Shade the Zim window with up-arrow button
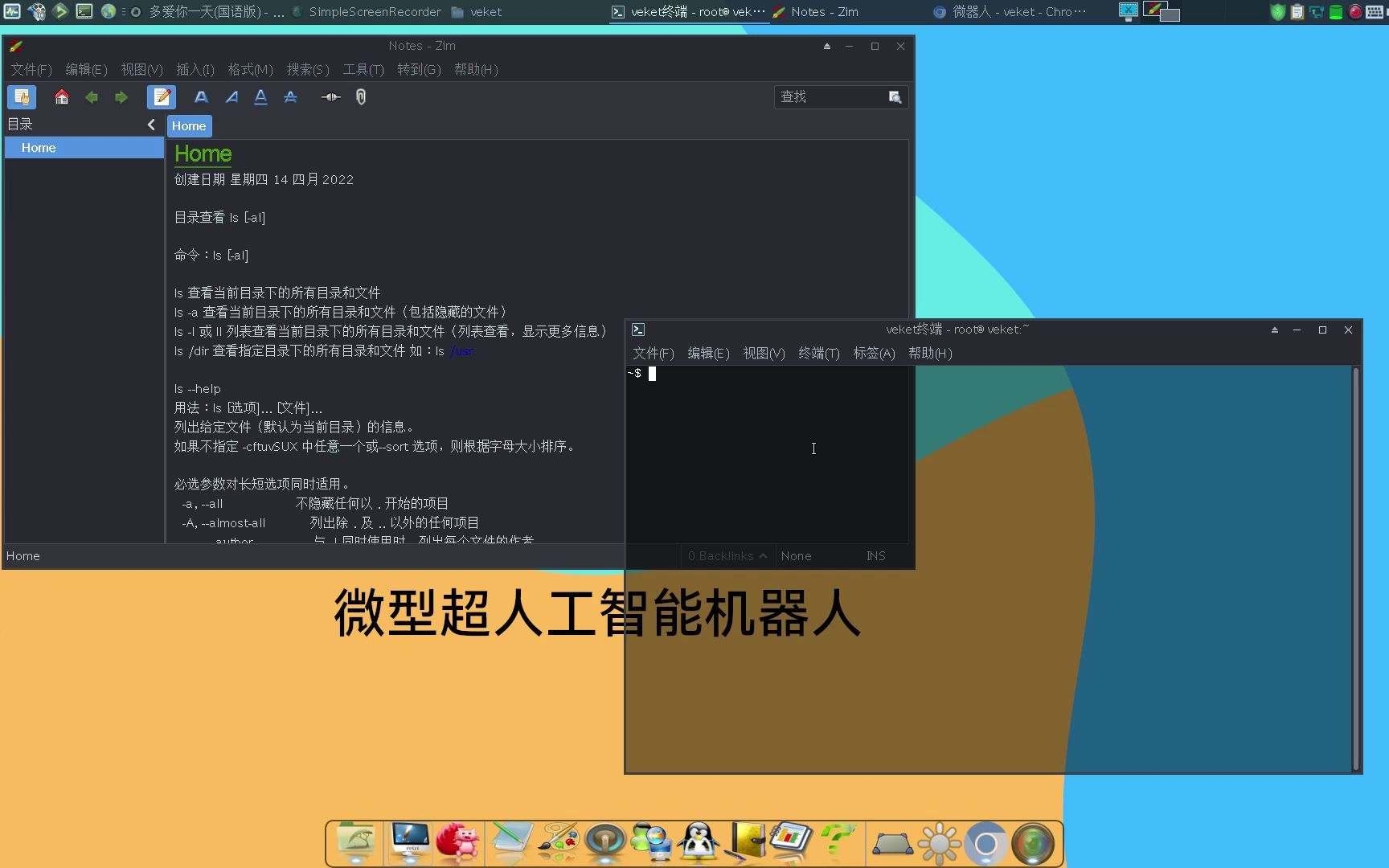1389x868 pixels. tap(826, 47)
